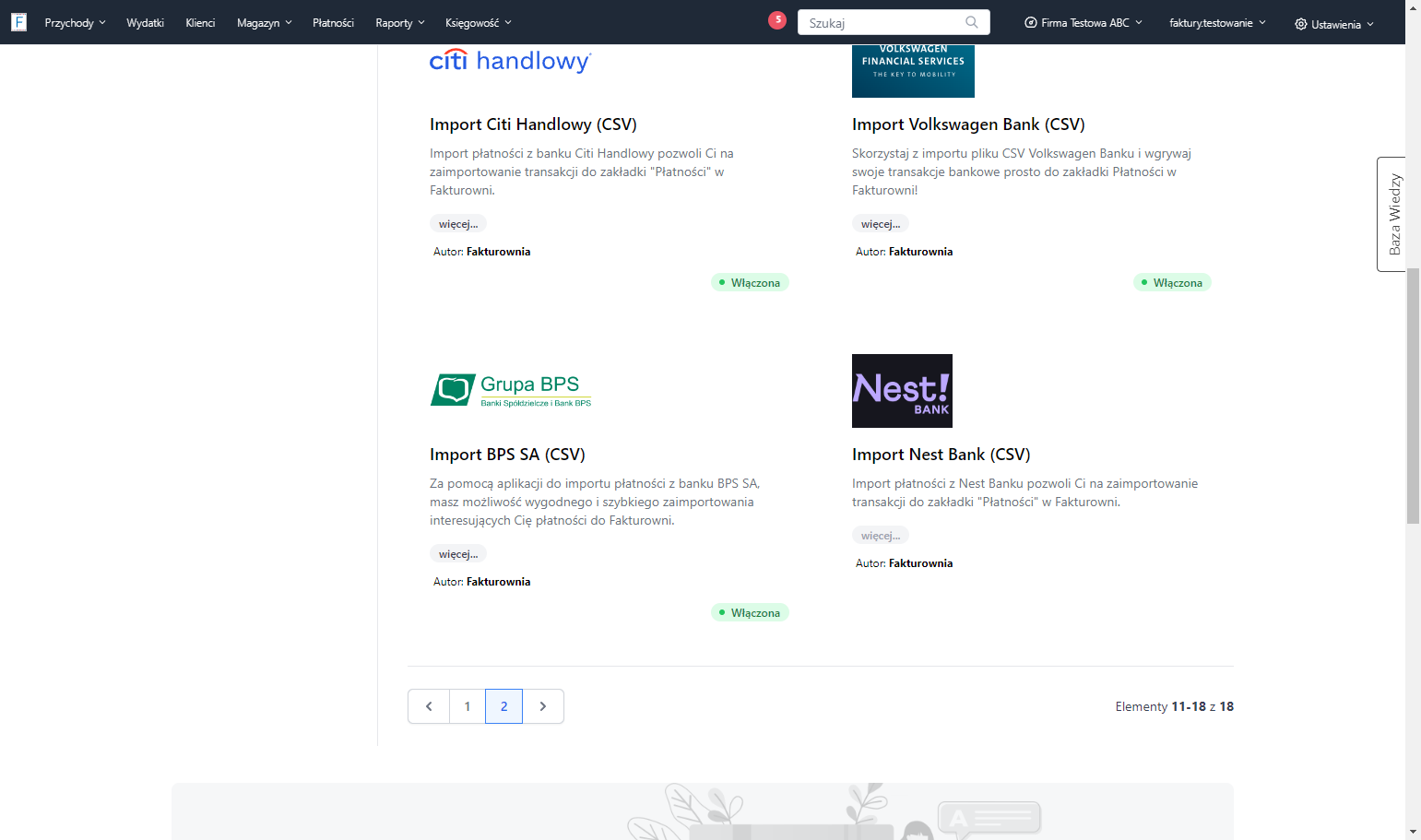Expand the Magazyn menu
Image resolution: width=1421 pixels, height=840 pixels.
coord(264,22)
